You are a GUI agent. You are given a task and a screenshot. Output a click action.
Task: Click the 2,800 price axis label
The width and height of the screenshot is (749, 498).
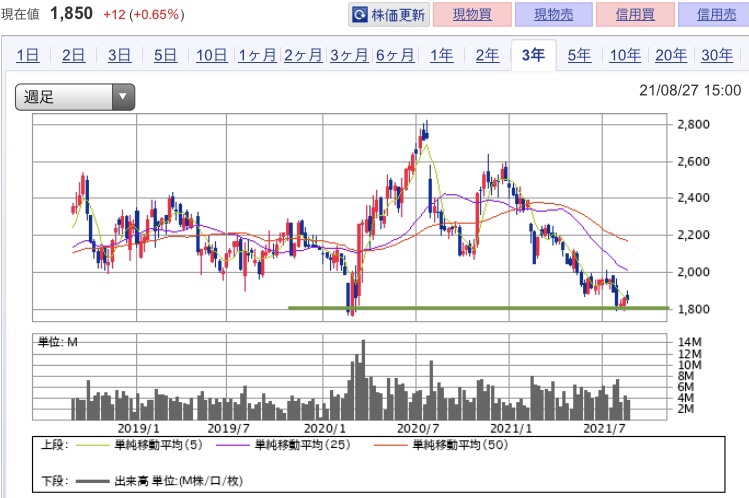[x=694, y=125]
